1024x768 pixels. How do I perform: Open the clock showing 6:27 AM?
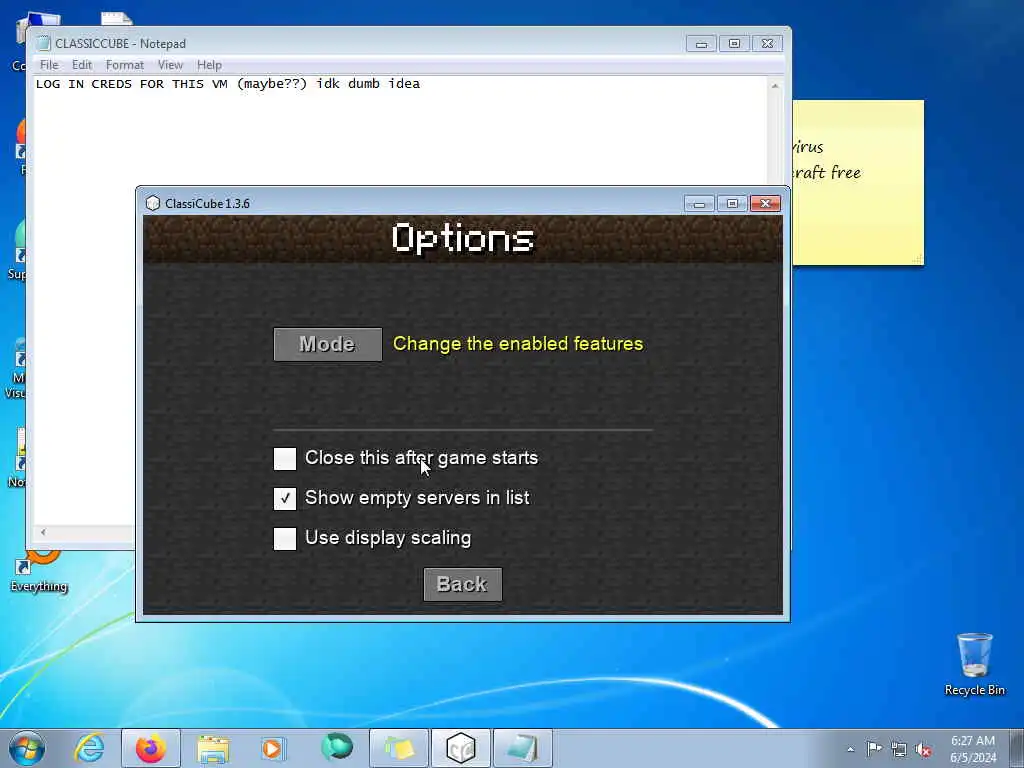tap(973, 749)
